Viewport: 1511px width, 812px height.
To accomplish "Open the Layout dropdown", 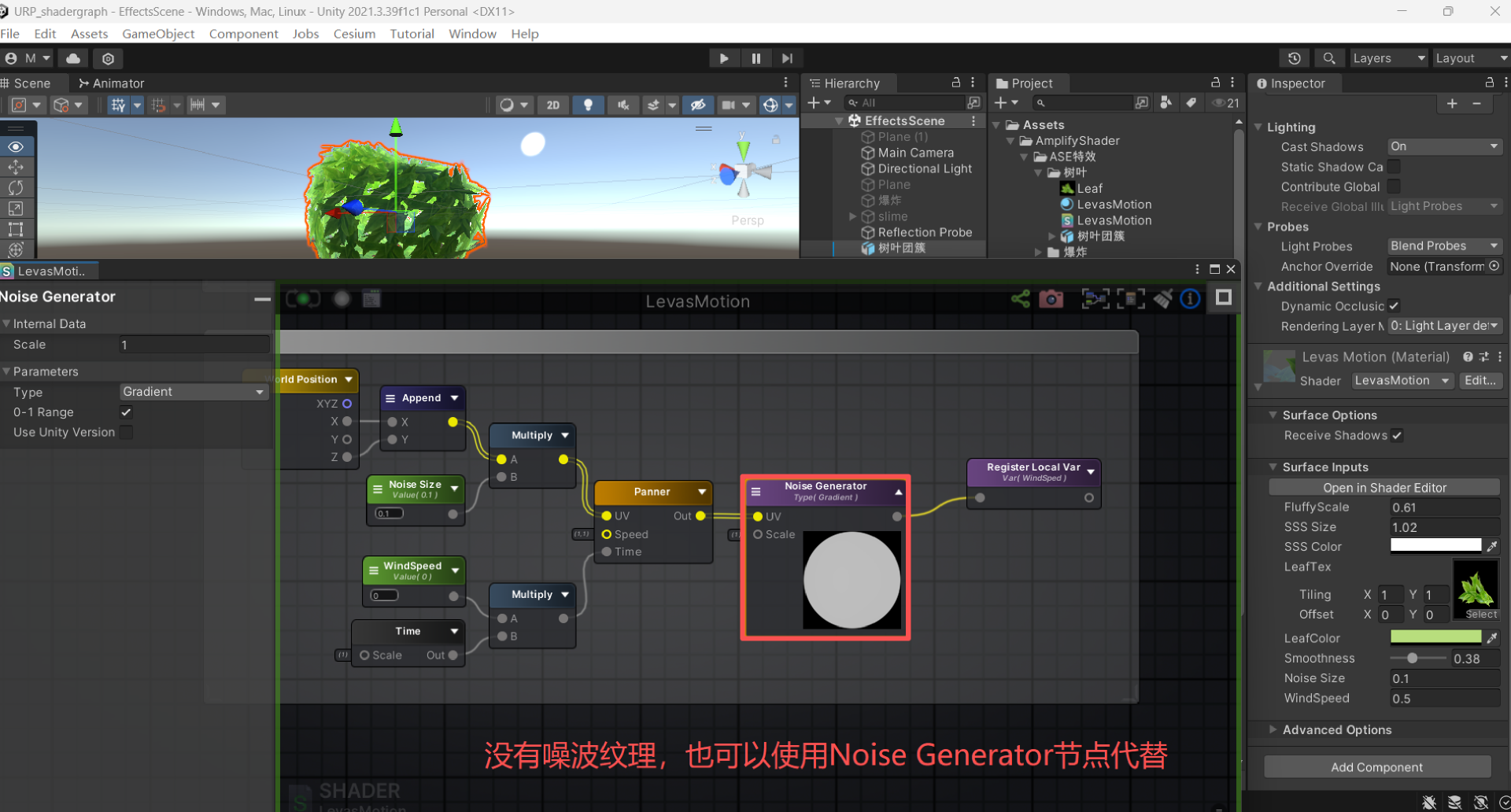I will click(x=1471, y=58).
